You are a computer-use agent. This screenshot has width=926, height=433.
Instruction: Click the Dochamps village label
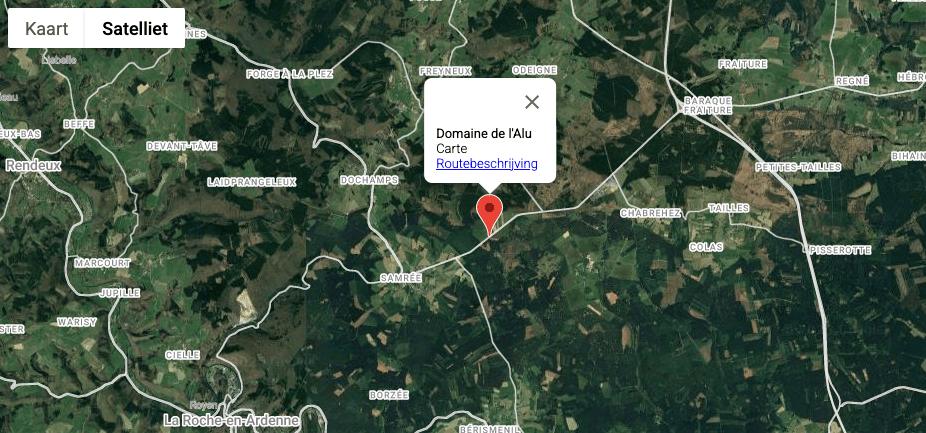370,180
